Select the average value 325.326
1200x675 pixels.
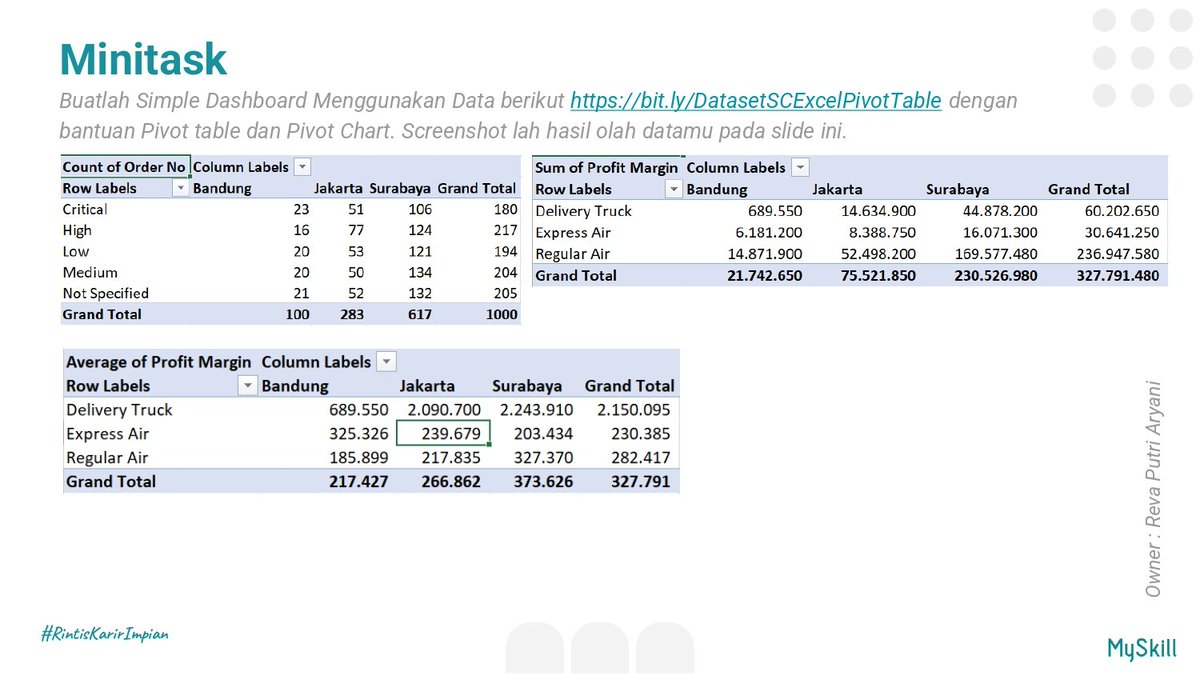click(359, 434)
